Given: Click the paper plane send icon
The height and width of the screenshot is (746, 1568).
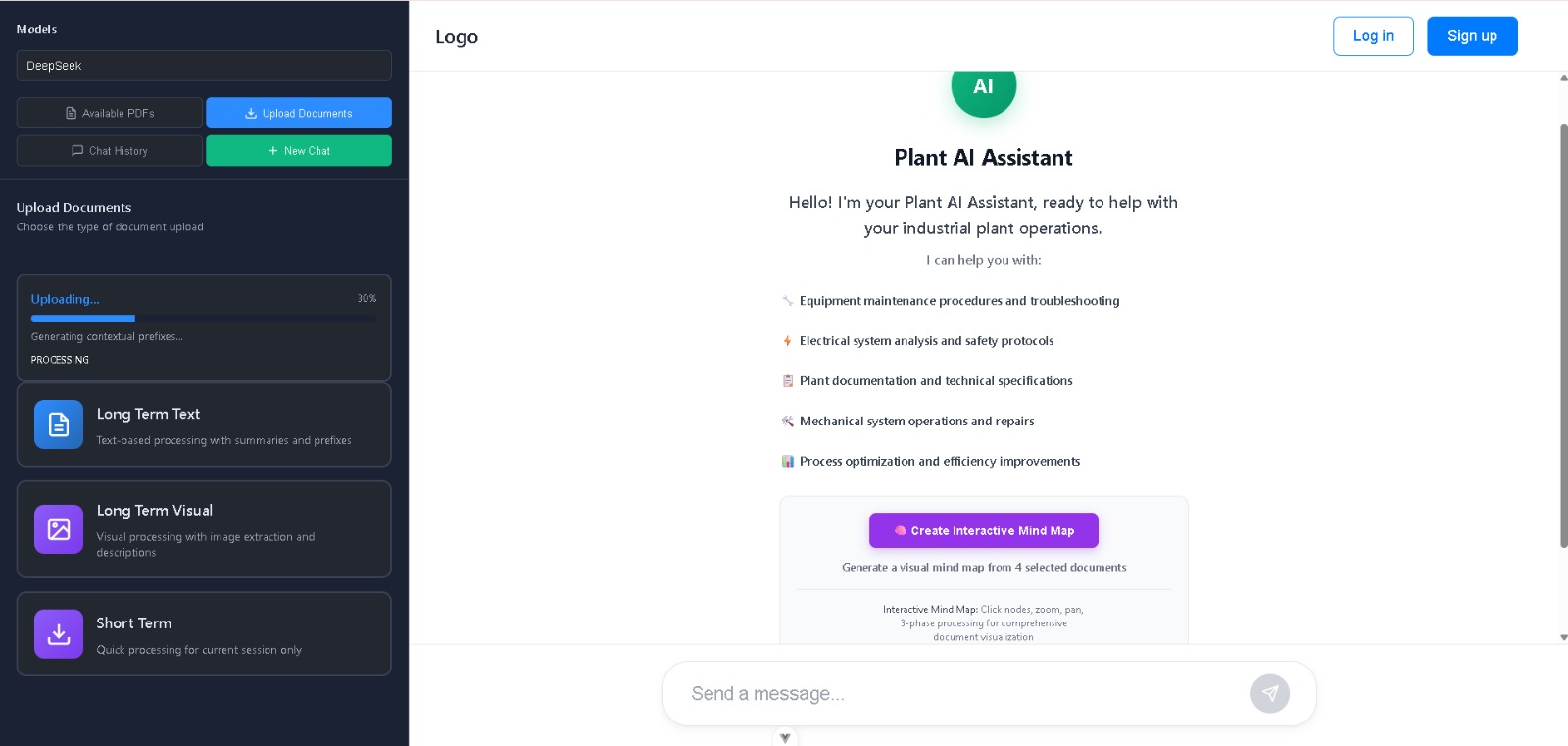Looking at the screenshot, I should point(1270,693).
